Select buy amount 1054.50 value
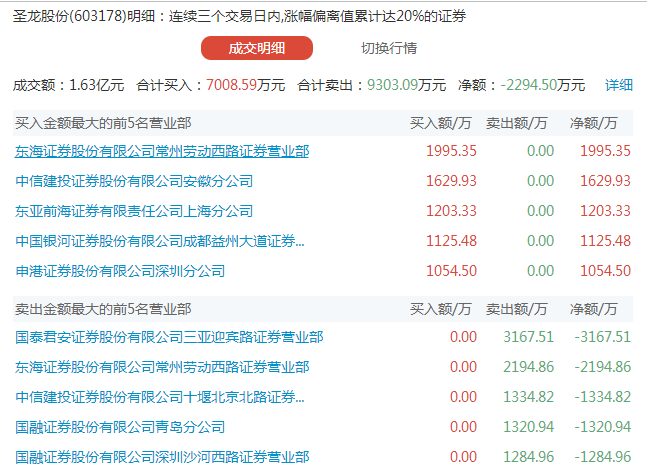Screen dimensions: 647x470 451,271
